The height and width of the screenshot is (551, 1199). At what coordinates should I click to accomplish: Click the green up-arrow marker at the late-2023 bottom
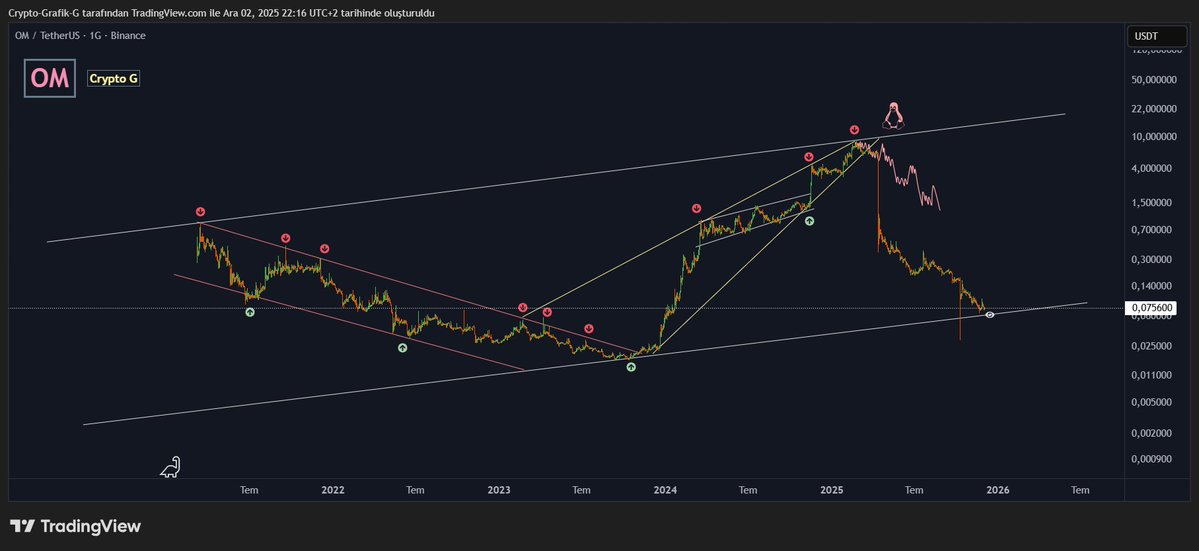pyautogui.click(x=631, y=367)
